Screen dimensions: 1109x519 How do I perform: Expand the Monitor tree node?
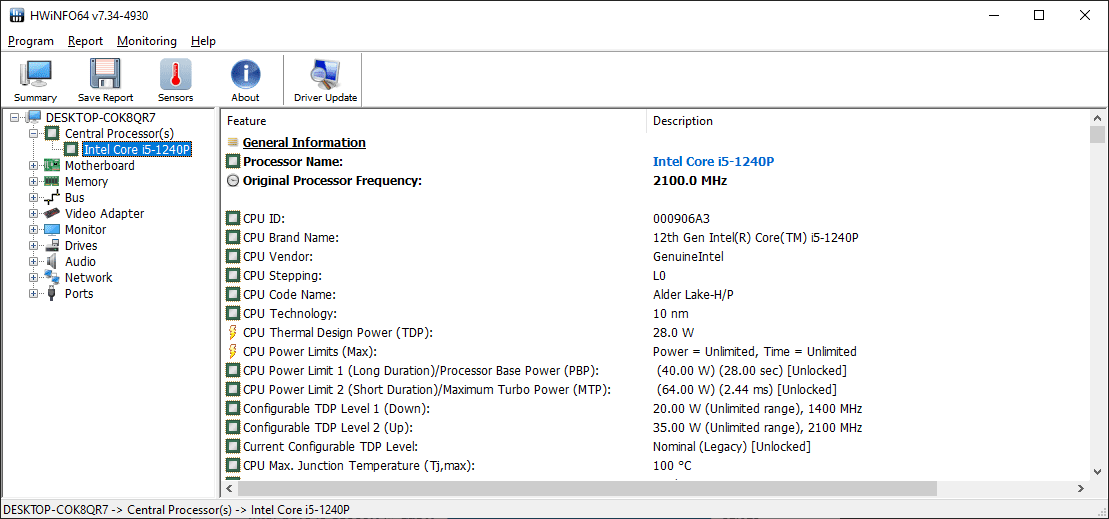click(x=33, y=229)
